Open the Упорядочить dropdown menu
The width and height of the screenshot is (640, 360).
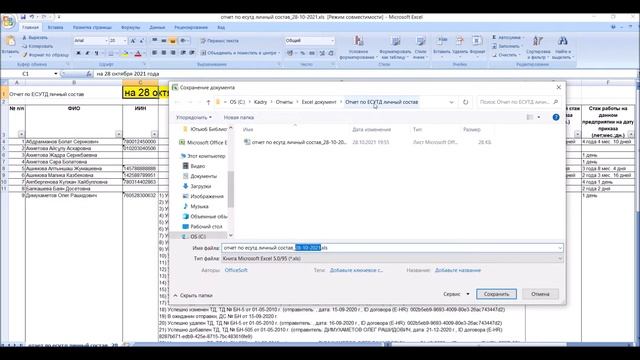coord(194,118)
